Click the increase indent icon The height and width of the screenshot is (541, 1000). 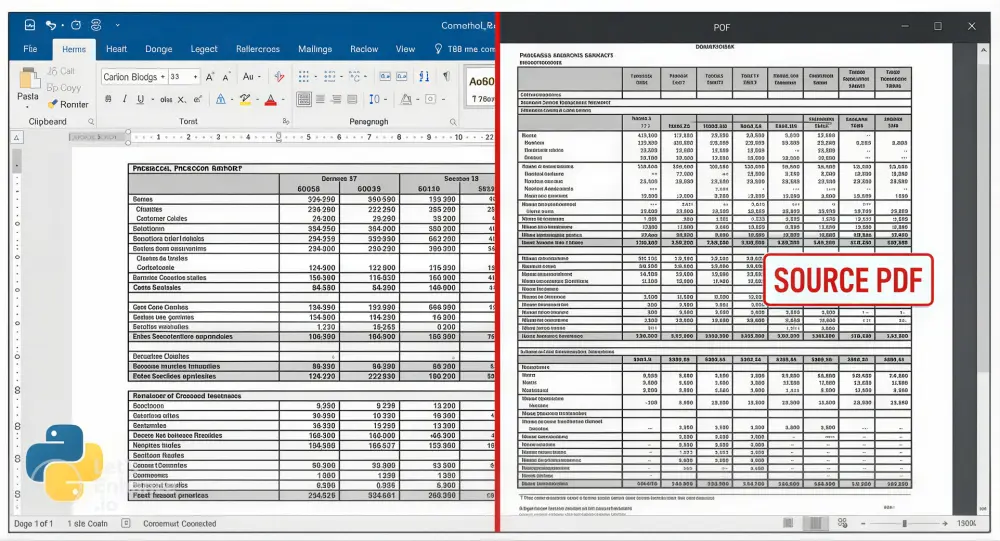coord(402,77)
